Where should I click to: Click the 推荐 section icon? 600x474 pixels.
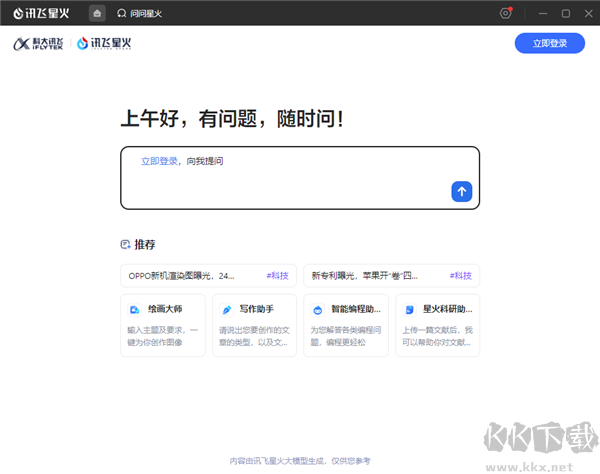[126, 244]
